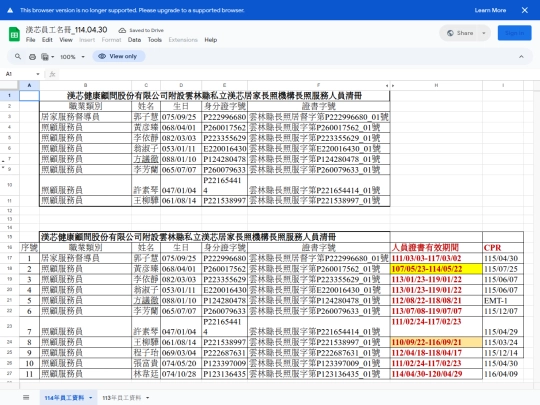Switch to the 113年員工資料 sheet tab
Screen dimensions: 540x405
121,398
